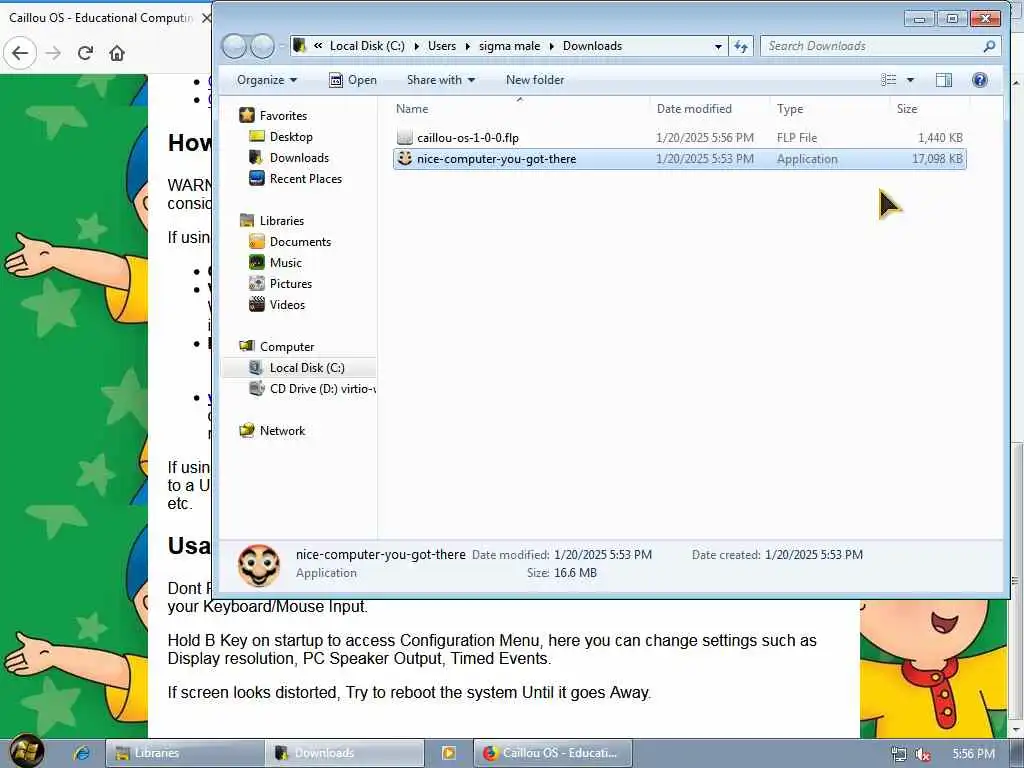The height and width of the screenshot is (768, 1024).
Task: Expand address bar history dropdown arrow
Action: coord(718,46)
